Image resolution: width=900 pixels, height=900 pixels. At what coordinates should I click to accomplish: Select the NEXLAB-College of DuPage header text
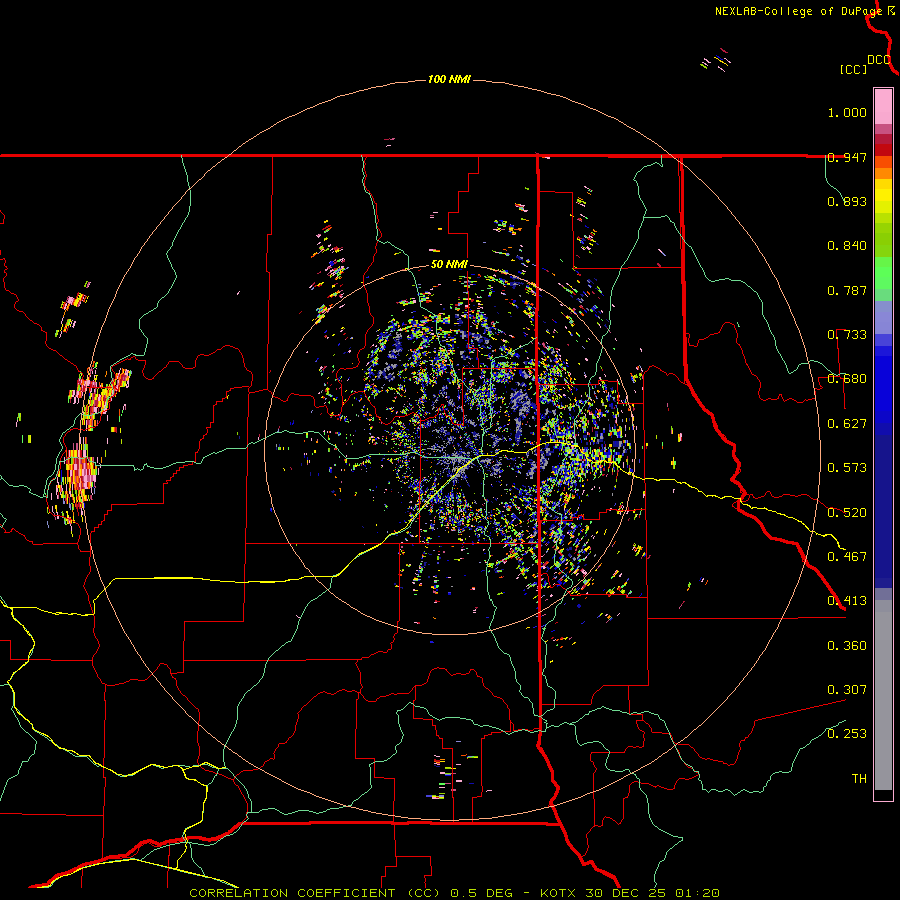[798, 11]
